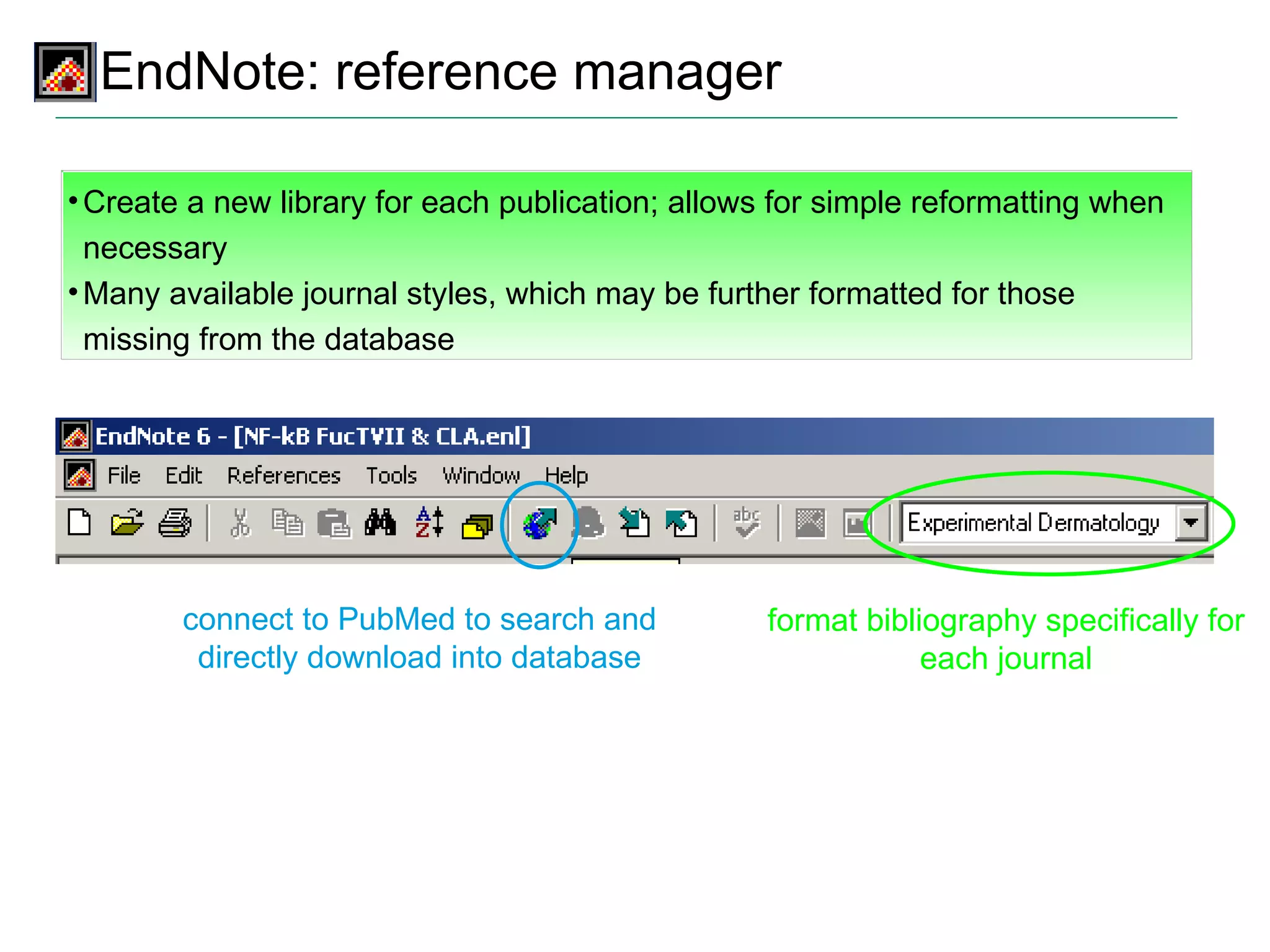Open the Edit menu
The height and width of the screenshot is (952, 1270).
click(184, 475)
